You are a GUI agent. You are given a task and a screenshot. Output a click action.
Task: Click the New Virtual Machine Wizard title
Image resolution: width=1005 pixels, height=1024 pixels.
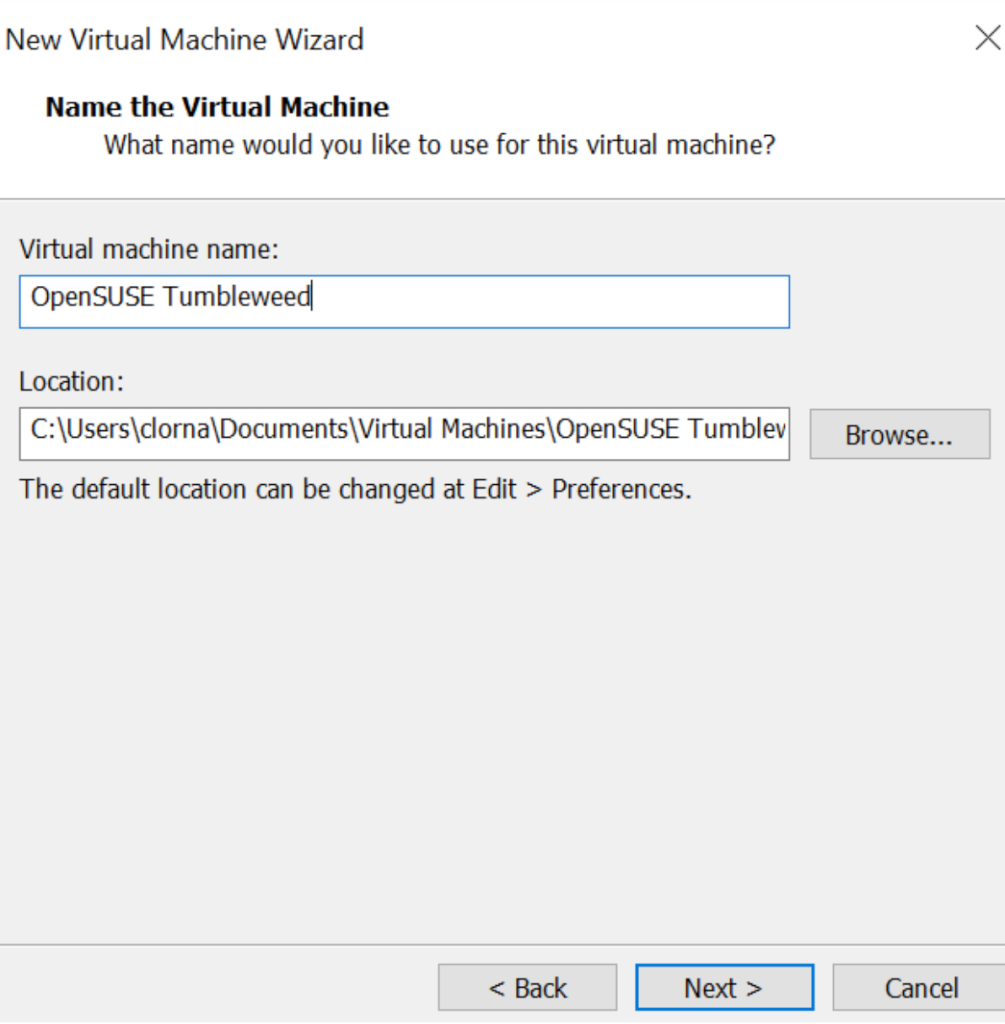click(184, 39)
